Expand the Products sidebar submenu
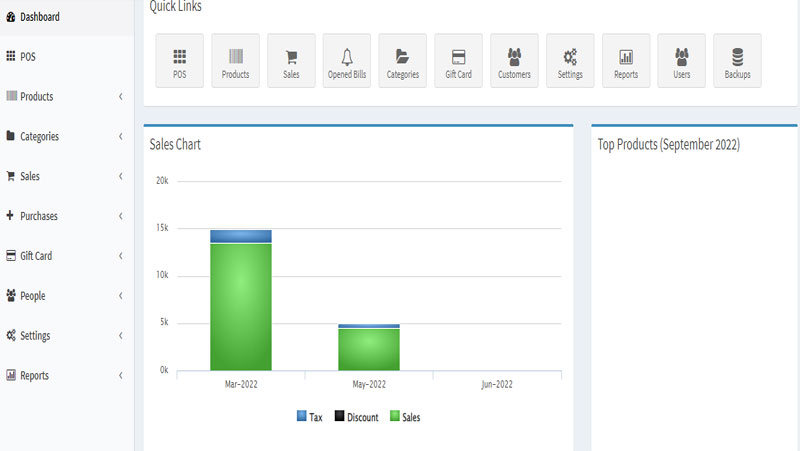This screenshot has height=451, width=800. click(x=66, y=97)
